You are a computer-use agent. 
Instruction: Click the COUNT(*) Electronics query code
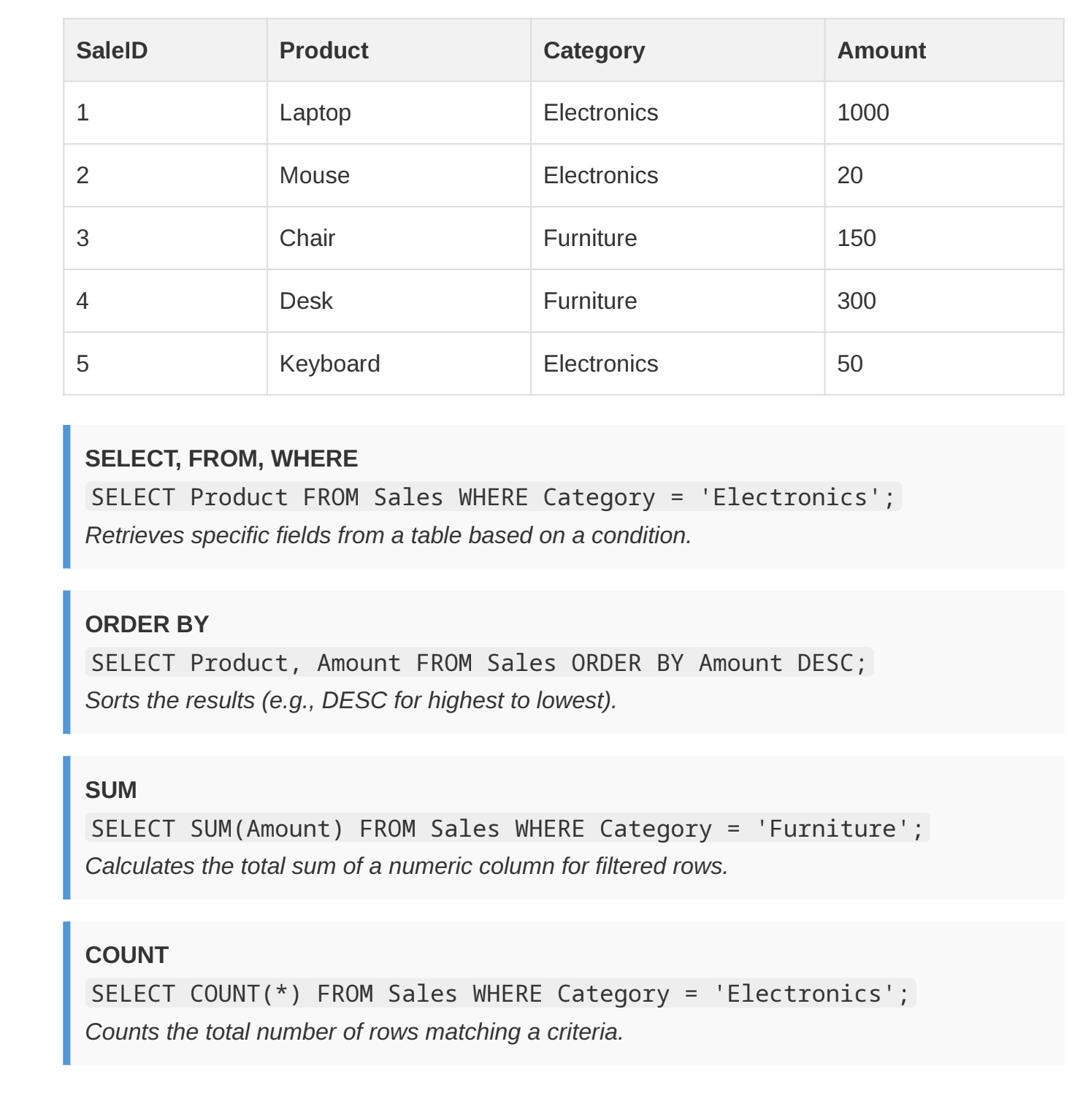[x=500, y=994]
